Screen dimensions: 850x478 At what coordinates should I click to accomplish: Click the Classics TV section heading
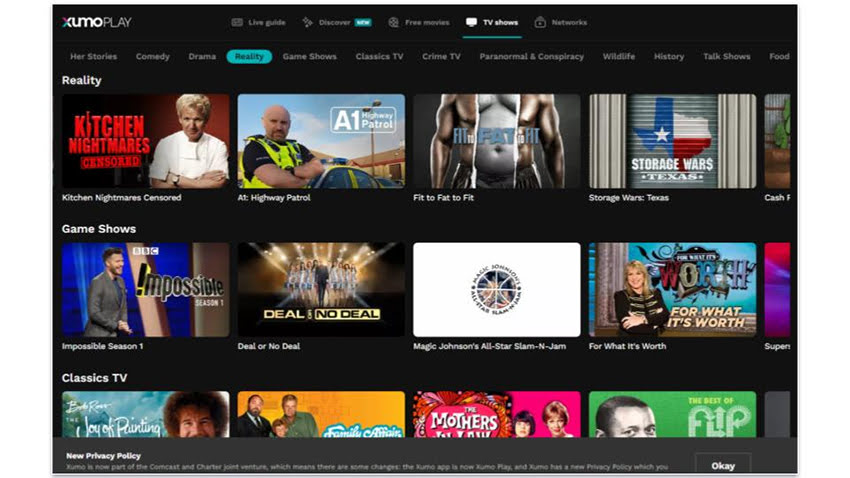[x=94, y=378]
